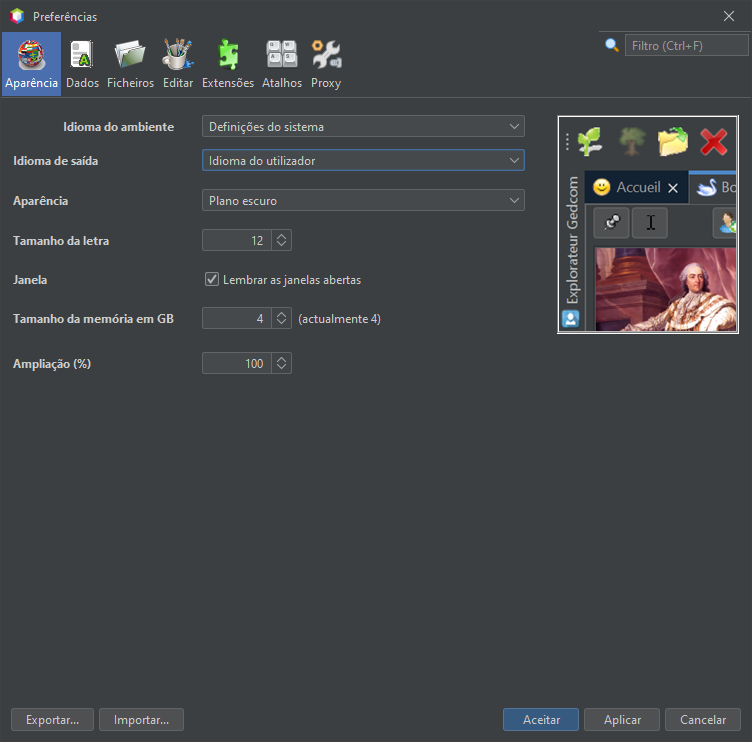
Task: Click the Ampliação (%) stepper arrows
Action: coord(282,364)
